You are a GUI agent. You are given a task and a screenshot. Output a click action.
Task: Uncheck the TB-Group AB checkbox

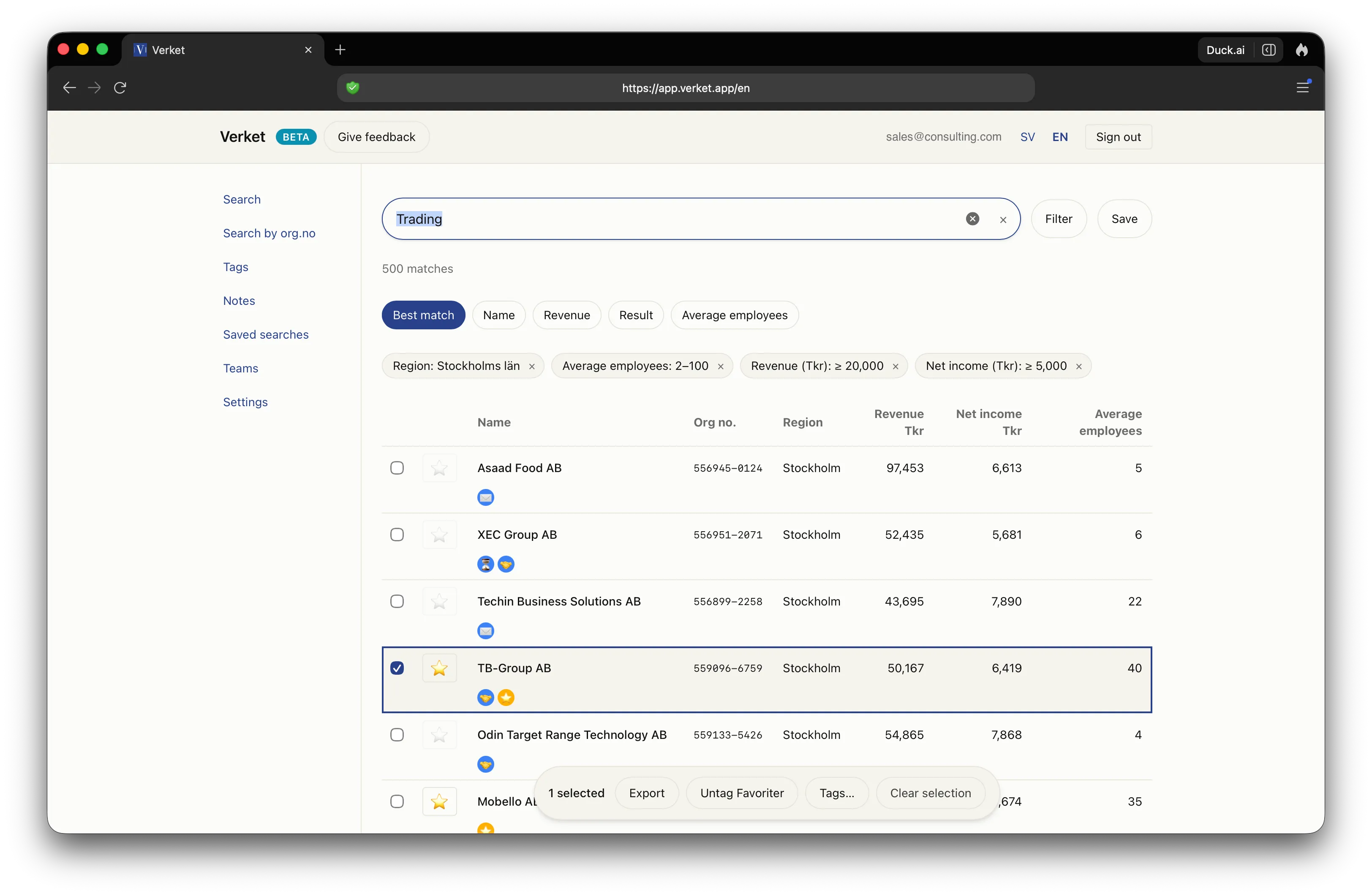(397, 668)
